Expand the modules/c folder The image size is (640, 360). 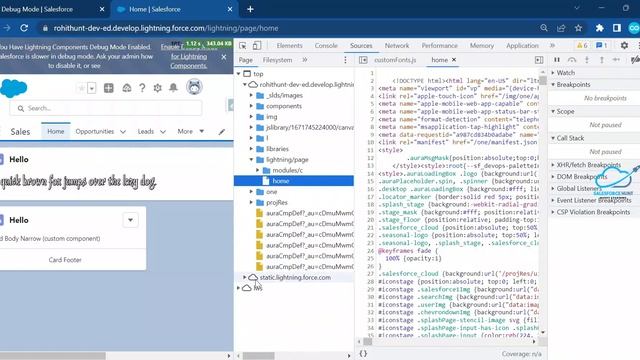click(258, 170)
